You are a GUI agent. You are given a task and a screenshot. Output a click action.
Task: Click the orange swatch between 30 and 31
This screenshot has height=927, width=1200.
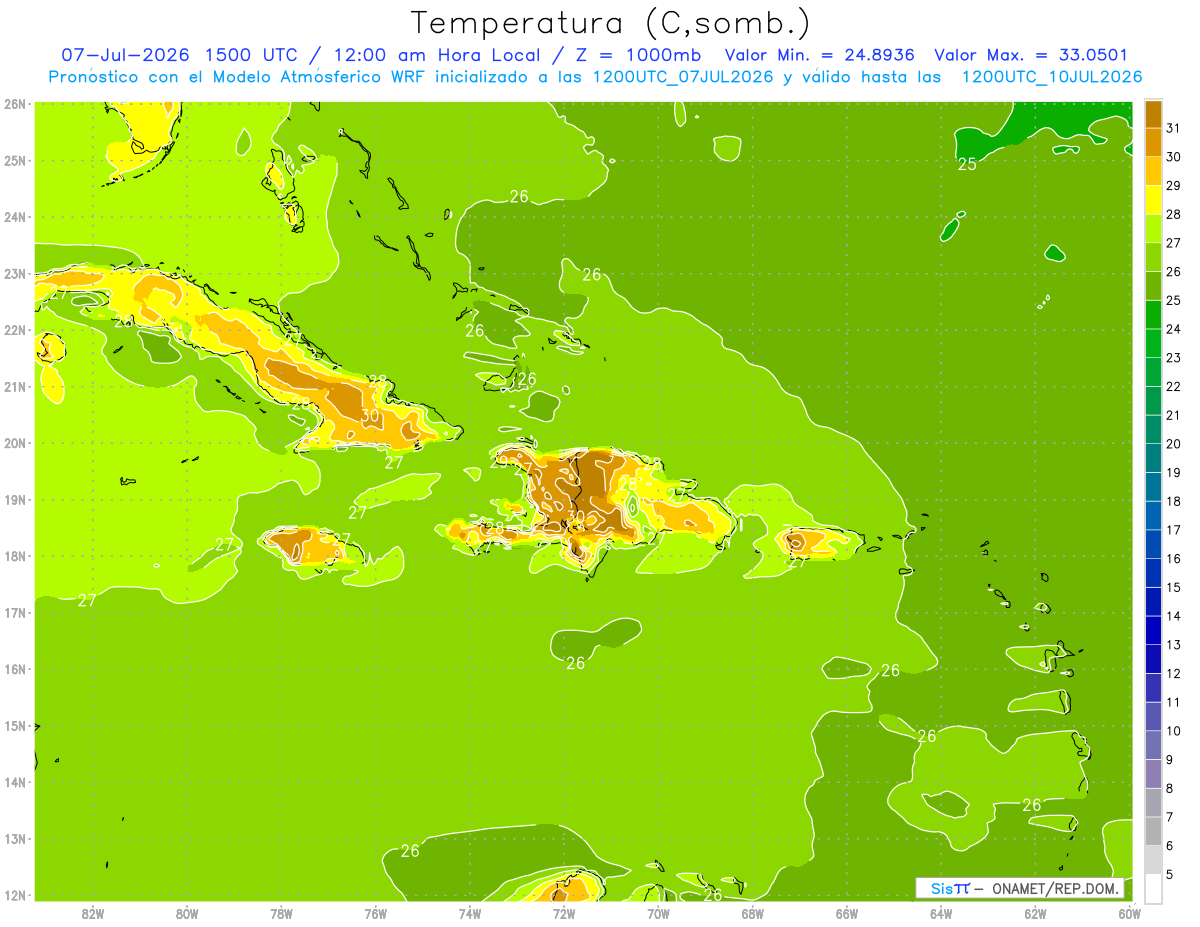(x=1153, y=143)
